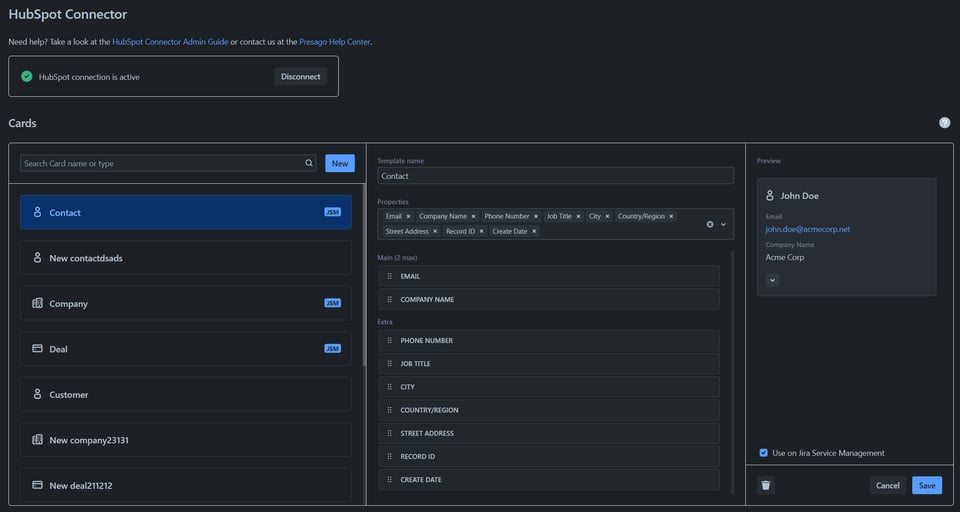This screenshot has height=512, width=960.
Task: Click drag handle of RECORD ID row
Action: [x=389, y=457]
